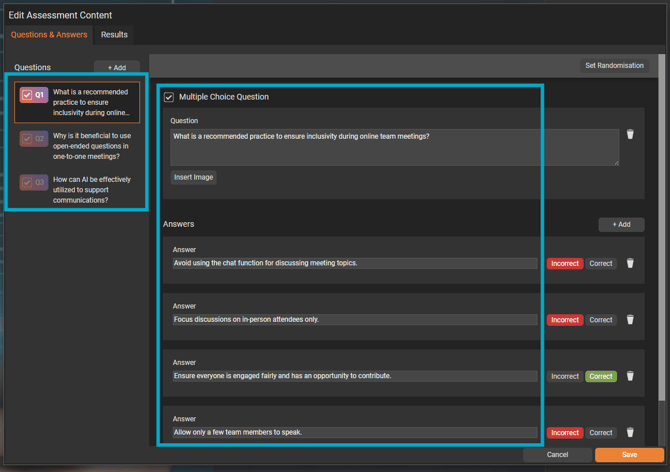Edit the 'Focus discussions on in-person attendees' field
This screenshot has width=670, height=472.
355,320
